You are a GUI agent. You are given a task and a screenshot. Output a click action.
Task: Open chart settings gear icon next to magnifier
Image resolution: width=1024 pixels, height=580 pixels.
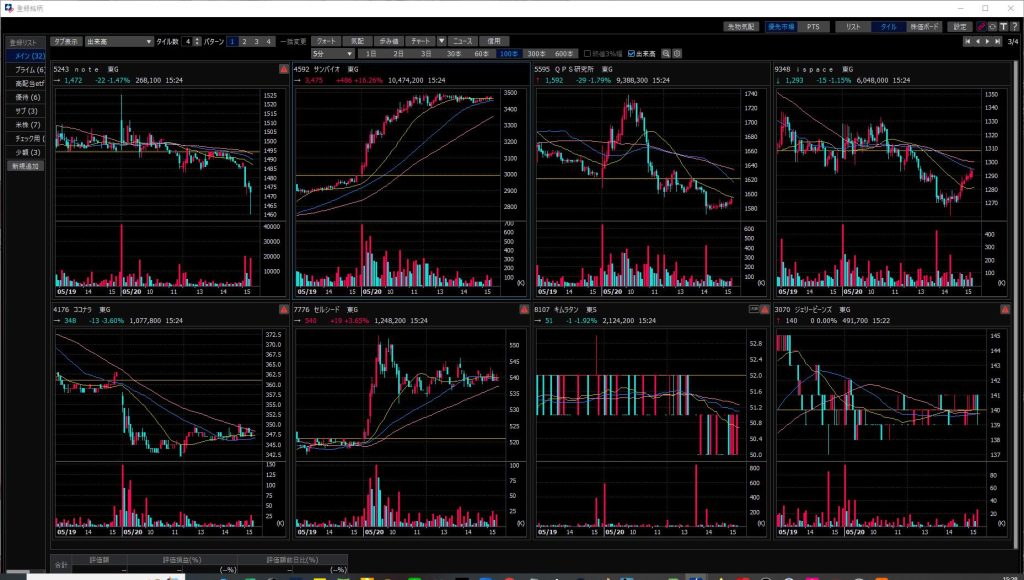[x=678, y=53]
